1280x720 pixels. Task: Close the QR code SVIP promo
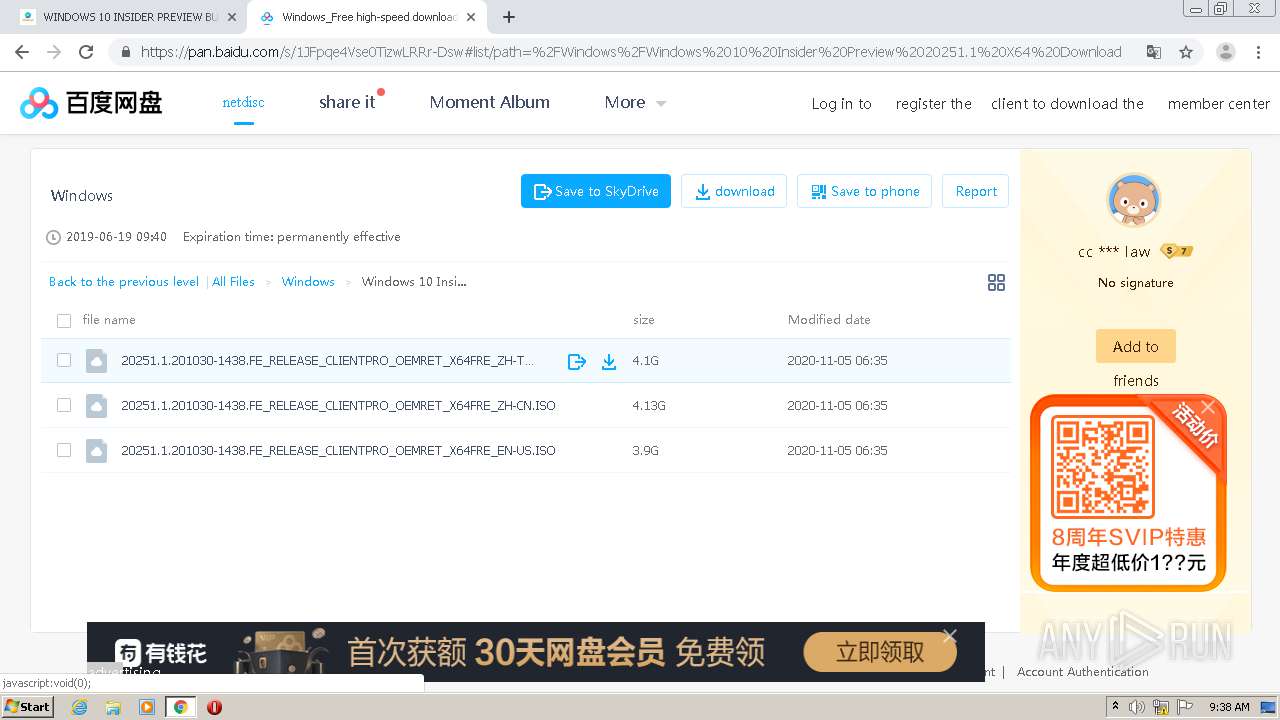pyautogui.click(x=1208, y=406)
